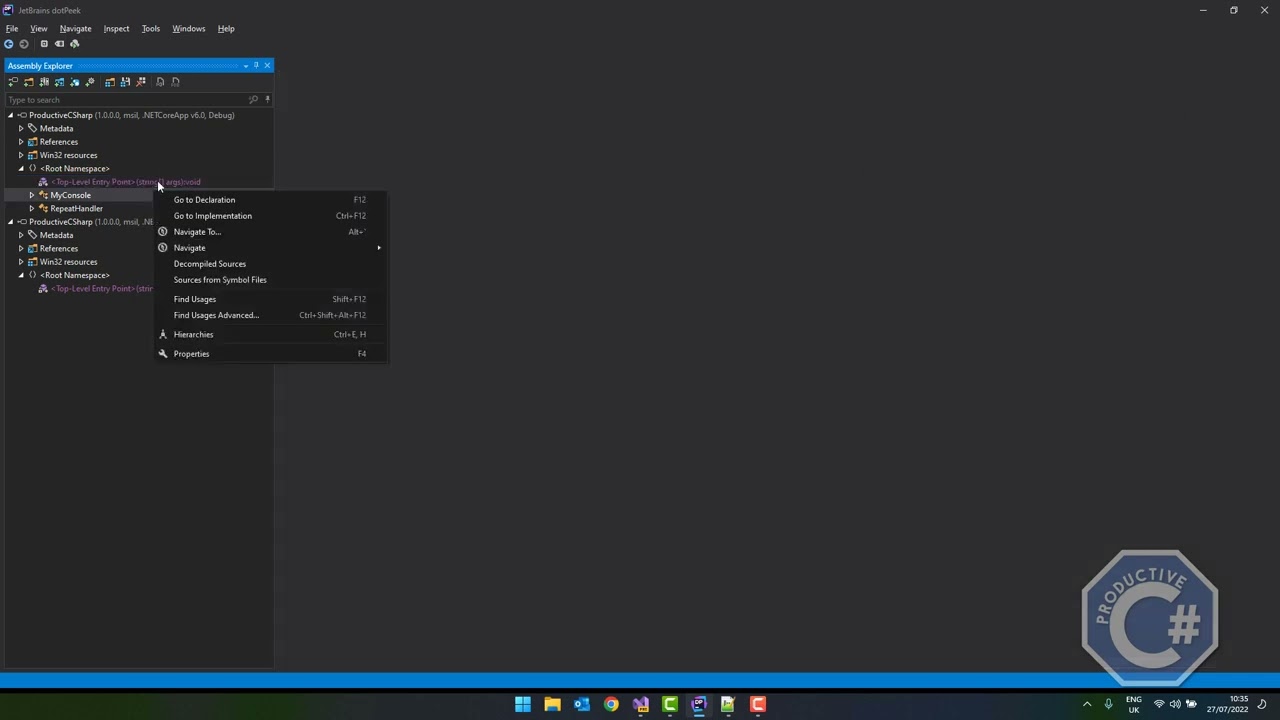This screenshot has height=720, width=1280.
Task: Expand the Metadata node below RepeatHandler
Action: pyautogui.click(x=21, y=235)
